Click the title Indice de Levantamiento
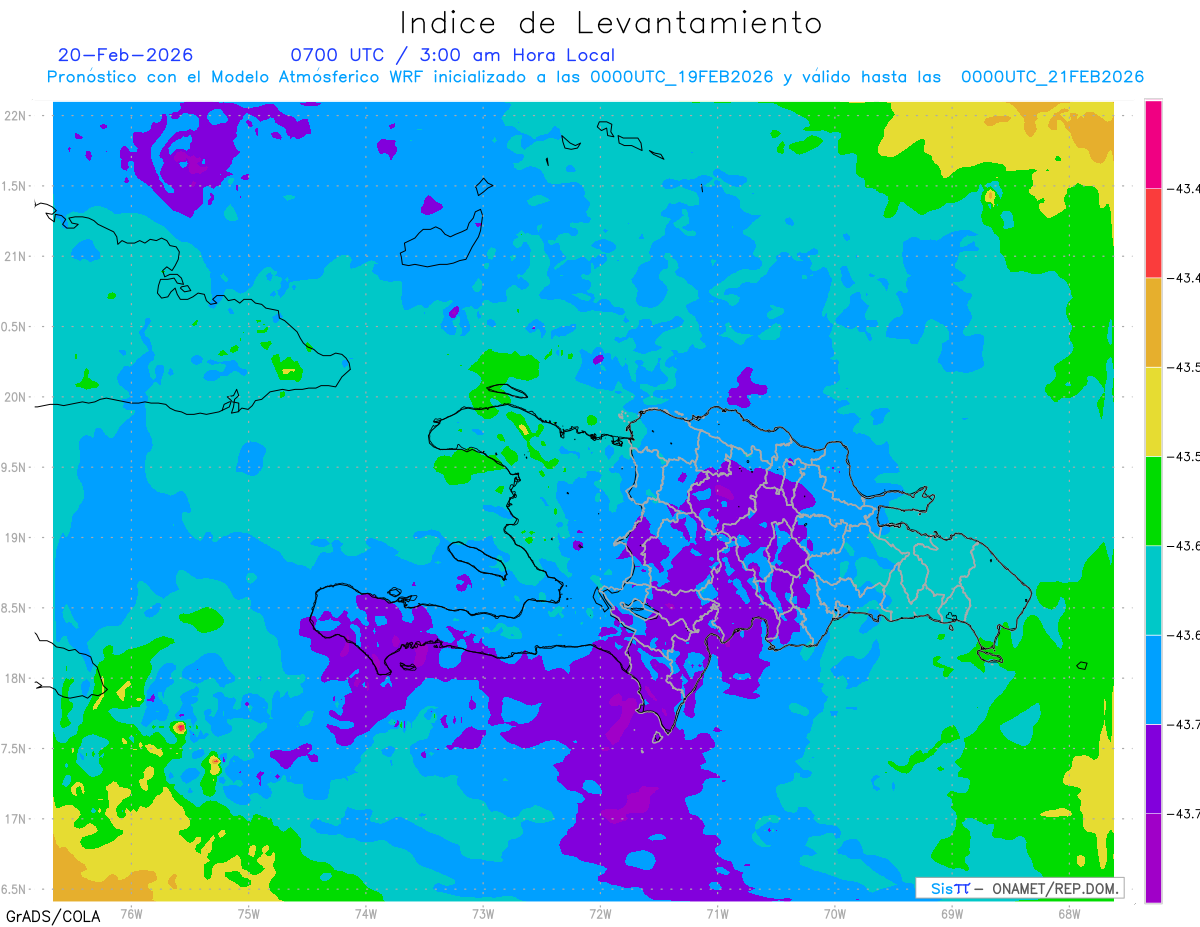Viewport: 1200px width, 927px height. pyautogui.click(x=611, y=23)
